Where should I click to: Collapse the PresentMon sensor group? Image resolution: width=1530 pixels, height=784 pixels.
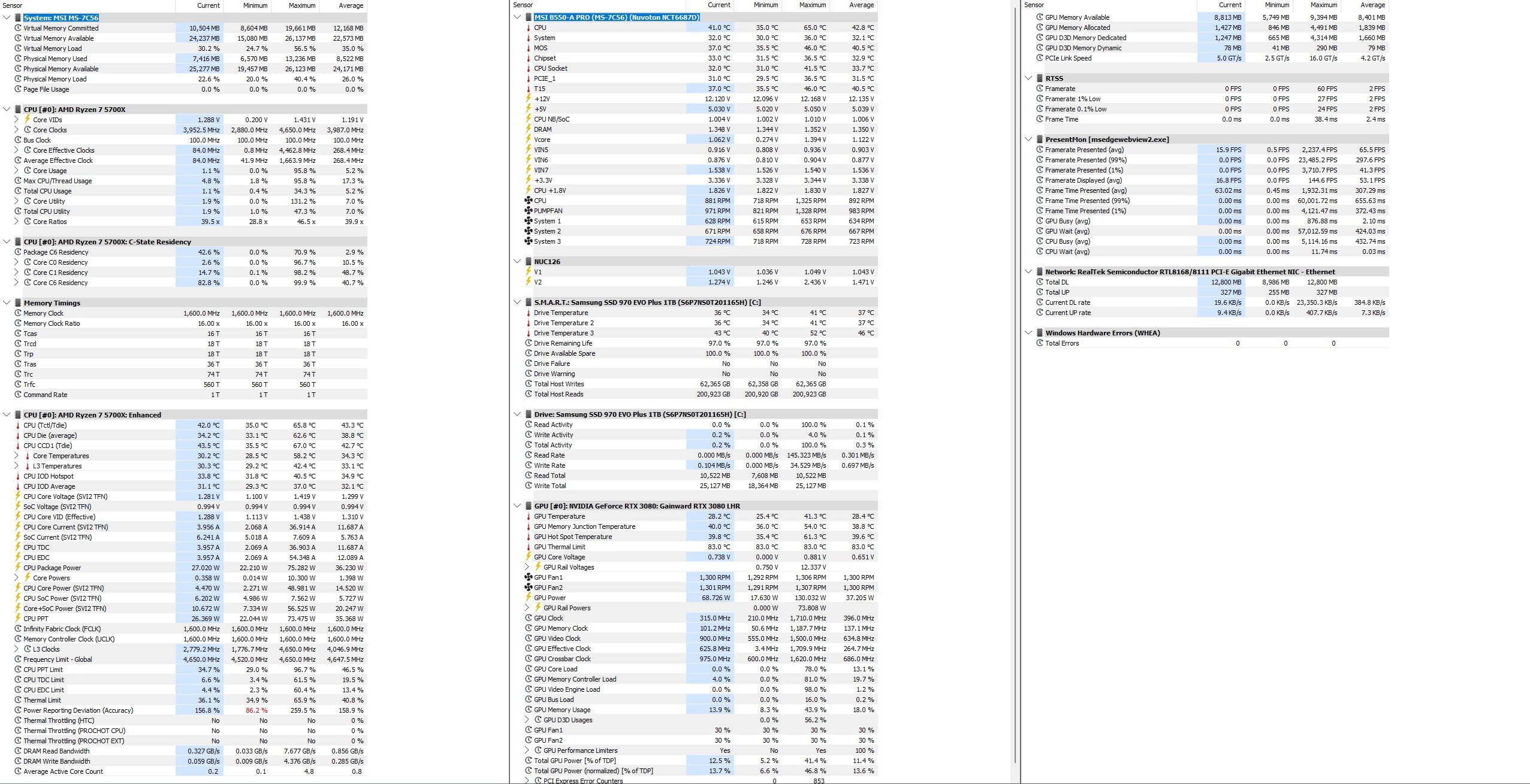(x=1029, y=140)
